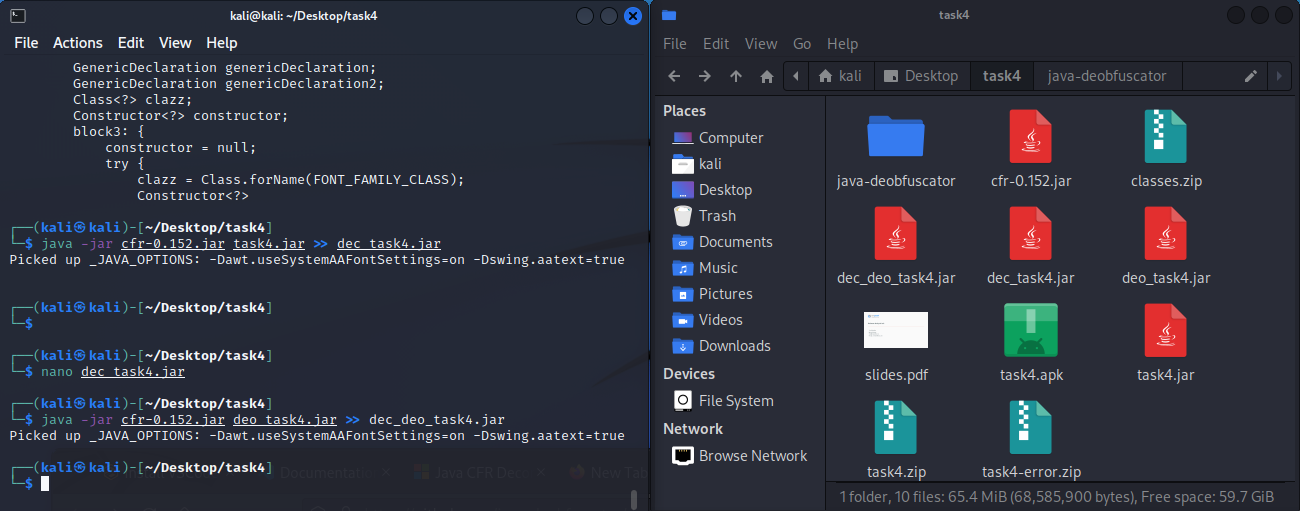Open file manager Help menu
The width and height of the screenshot is (1300, 511).
coord(842,44)
